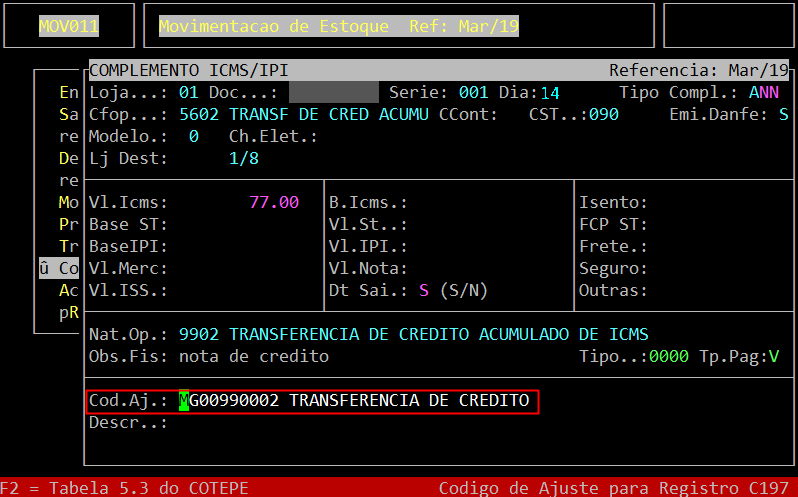Select the Tipo Compl. value ANN
The width and height of the screenshot is (798, 497).
click(764, 93)
